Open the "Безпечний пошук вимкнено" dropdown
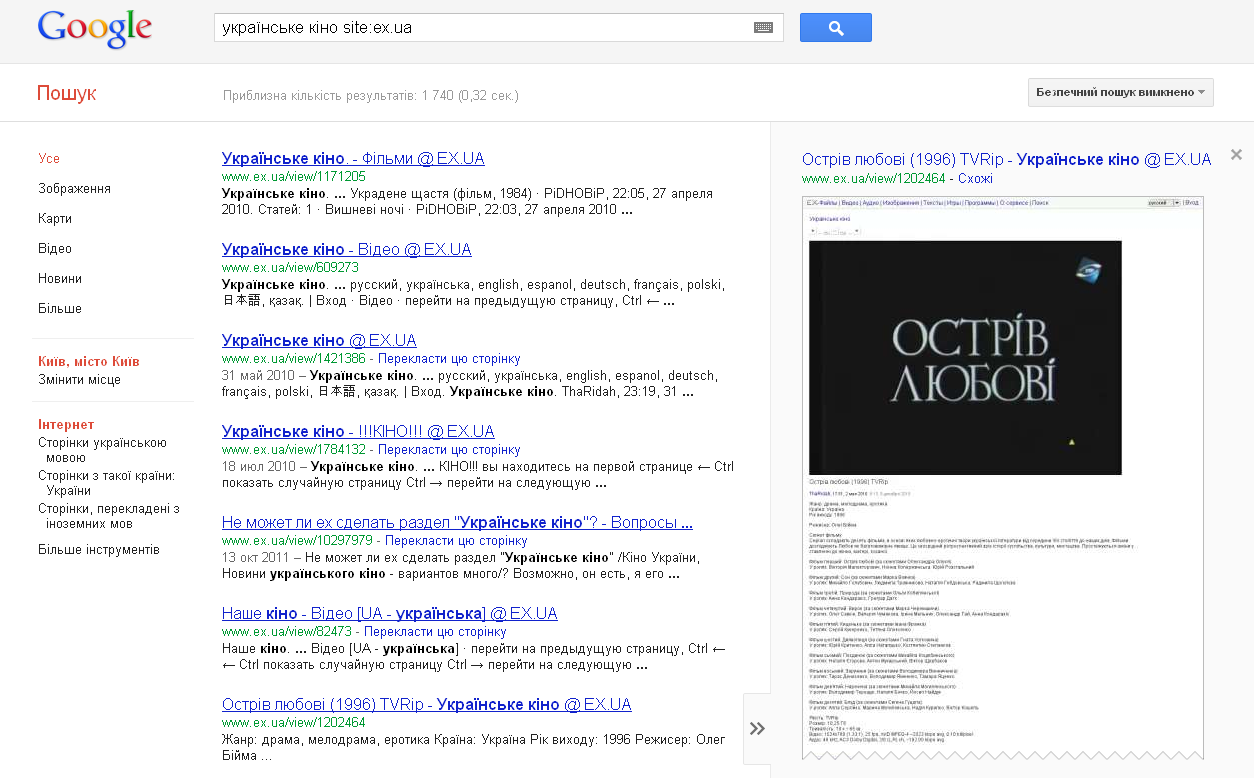This screenshot has width=1254, height=778. [1120, 91]
